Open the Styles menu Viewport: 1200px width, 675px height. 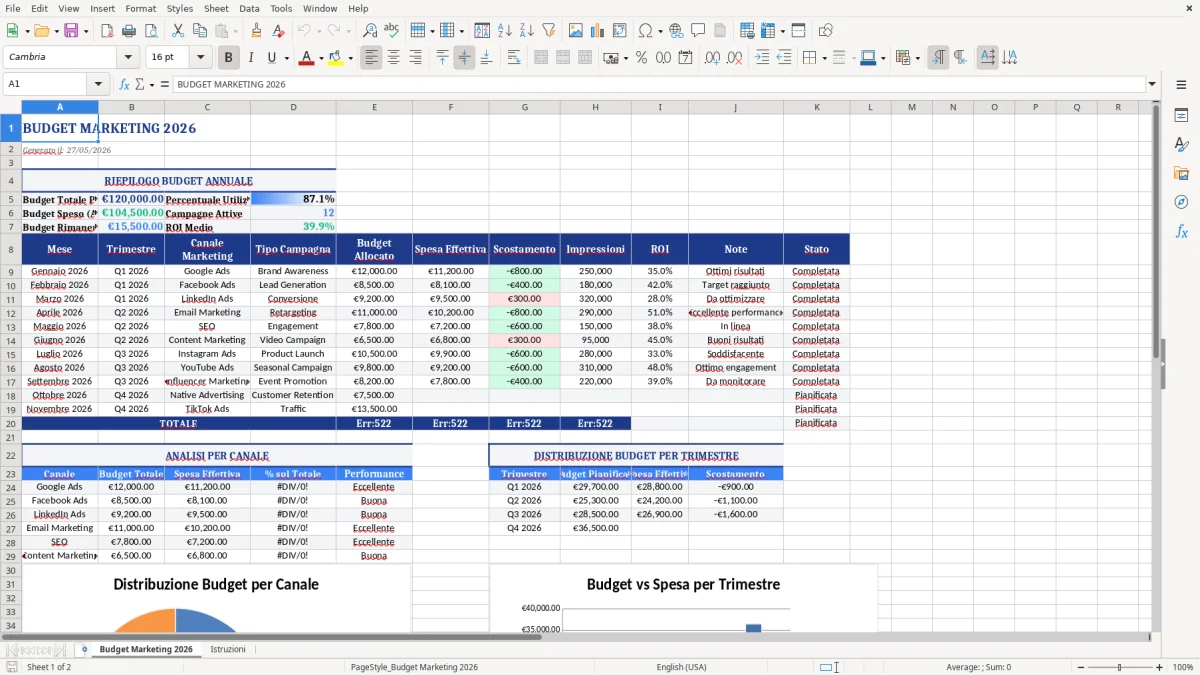click(180, 8)
